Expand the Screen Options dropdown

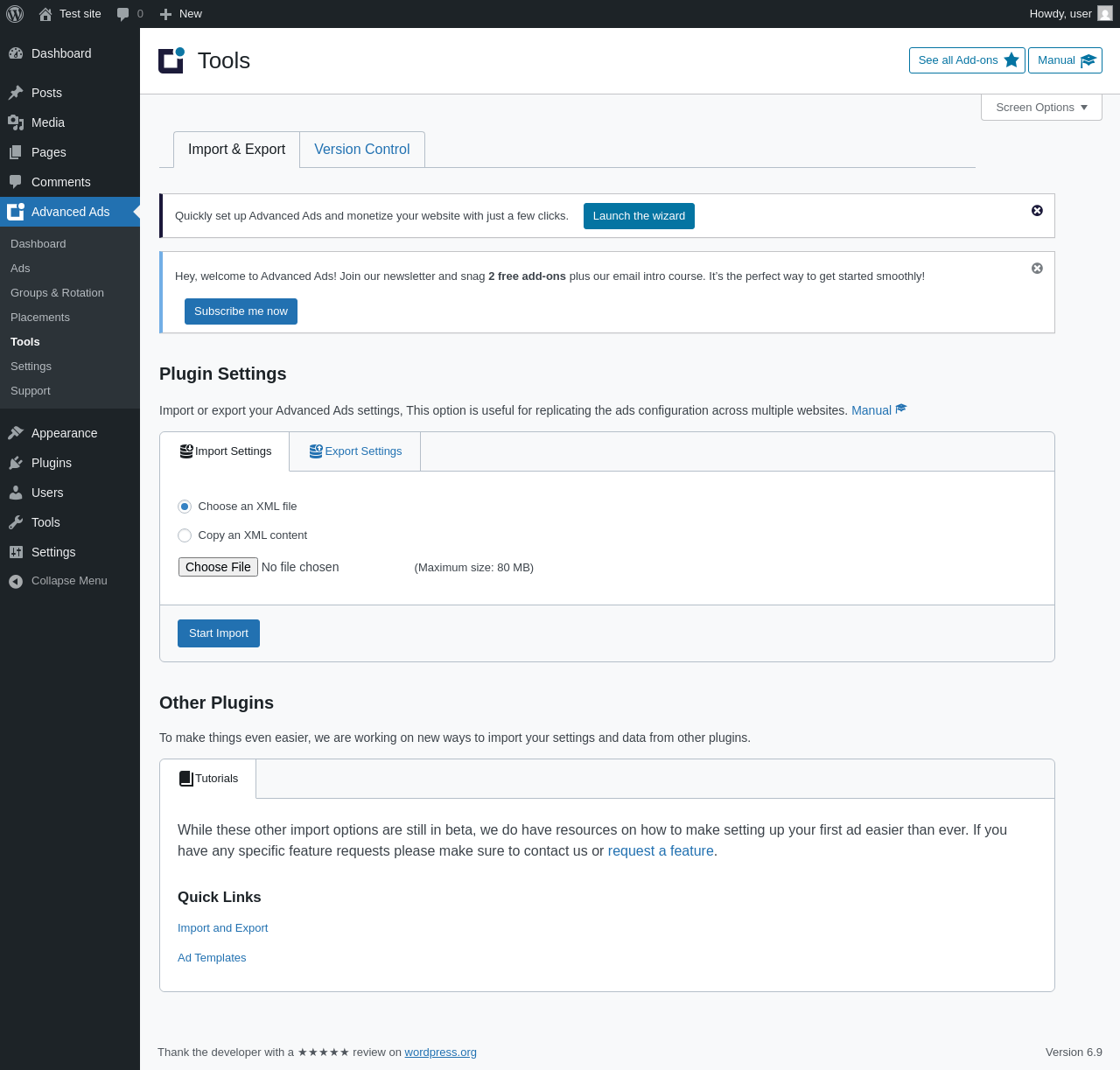[1041, 108]
